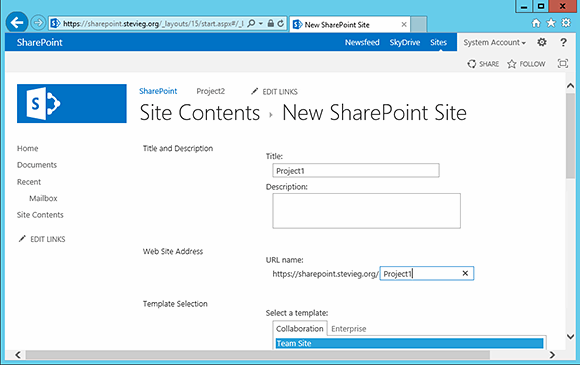Open SkyDrive from the suite bar
580x365 pixels.
pos(405,43)
